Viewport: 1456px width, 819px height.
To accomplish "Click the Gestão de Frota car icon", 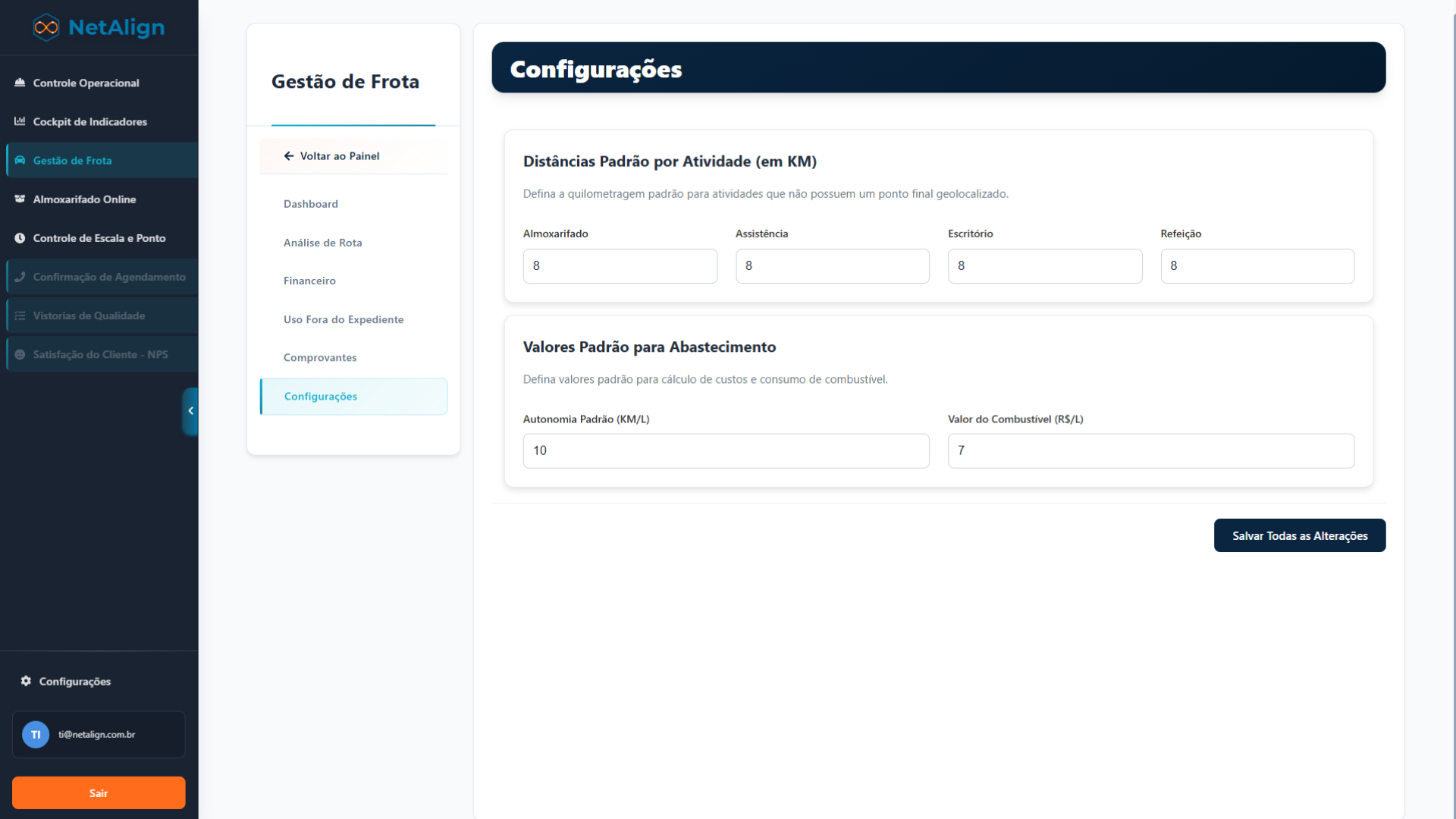I will [x=20, y=160].
